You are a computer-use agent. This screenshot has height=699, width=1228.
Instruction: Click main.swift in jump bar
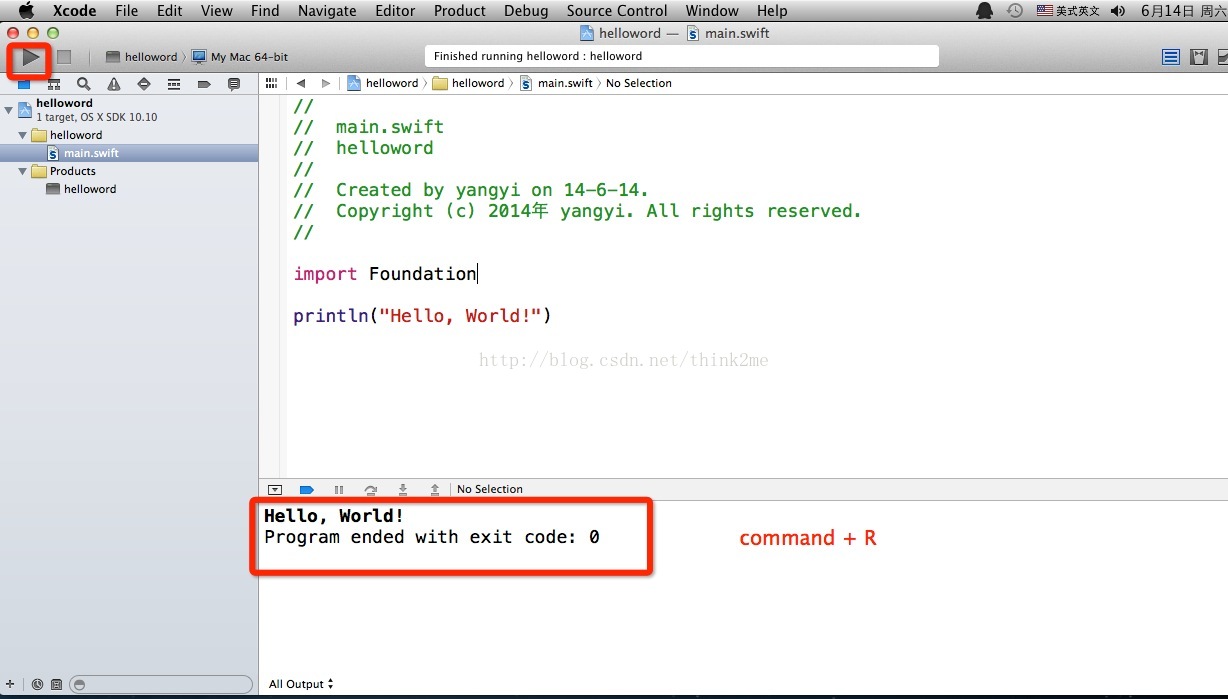556,83
